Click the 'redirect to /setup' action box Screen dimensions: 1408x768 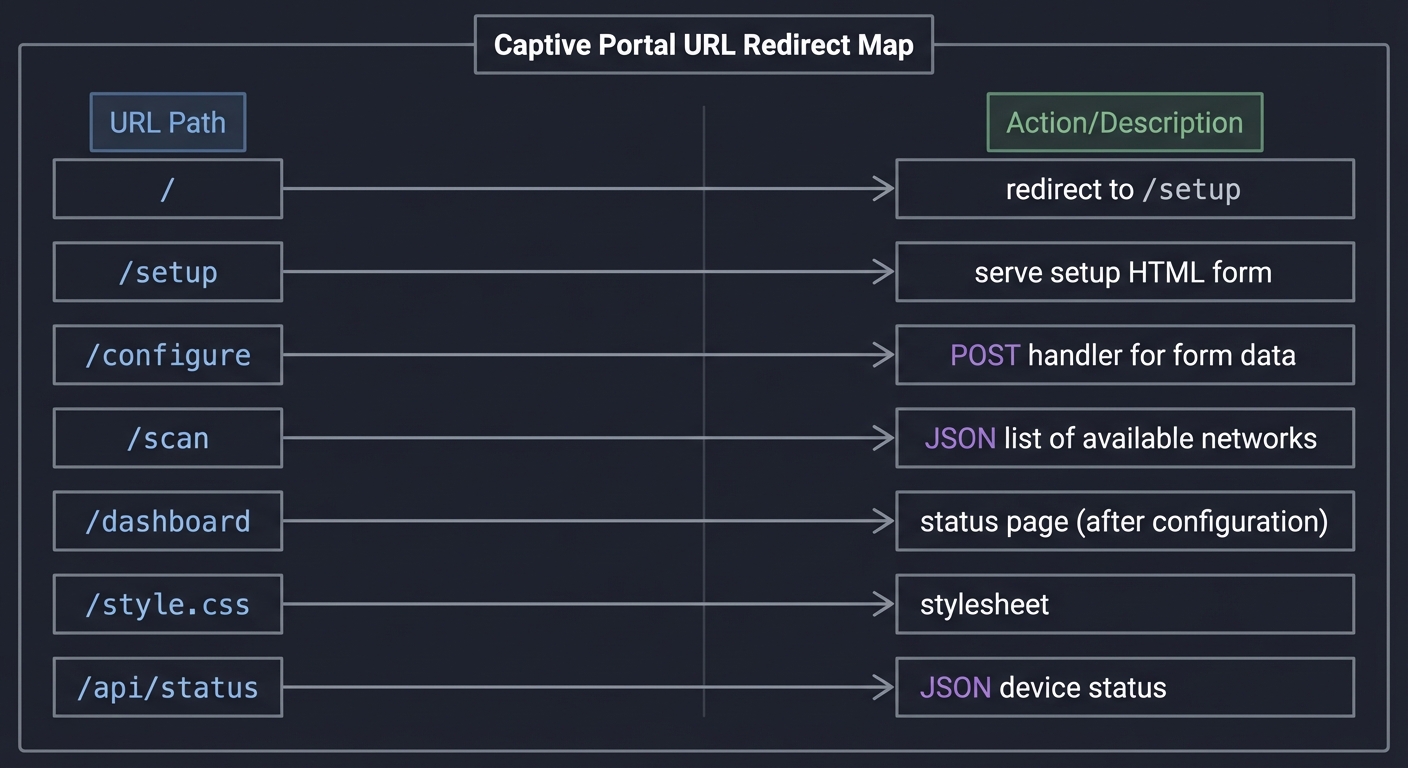pos(1124,188)
